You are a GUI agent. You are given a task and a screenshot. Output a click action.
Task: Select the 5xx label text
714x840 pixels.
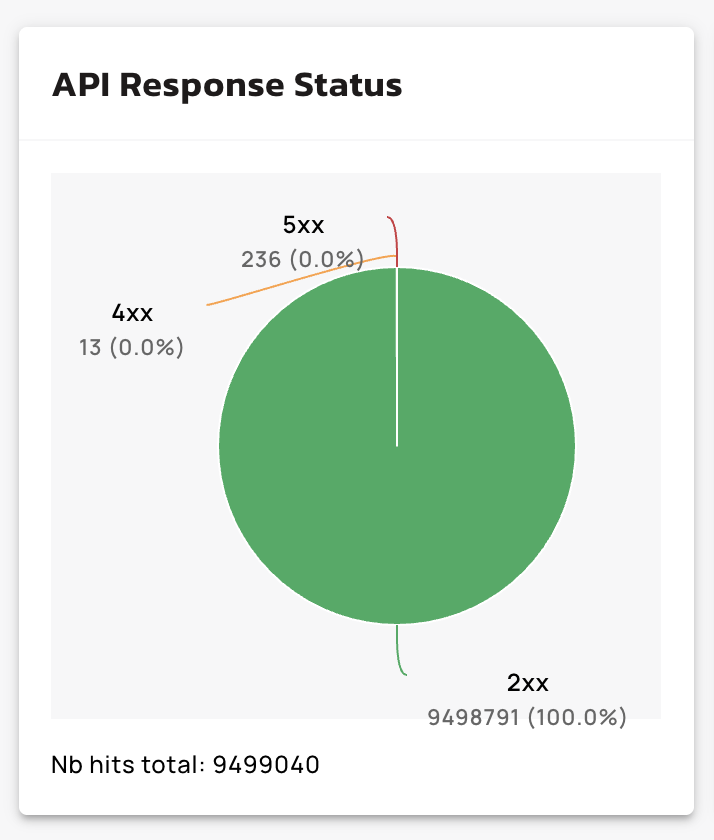tap(304, 225)
